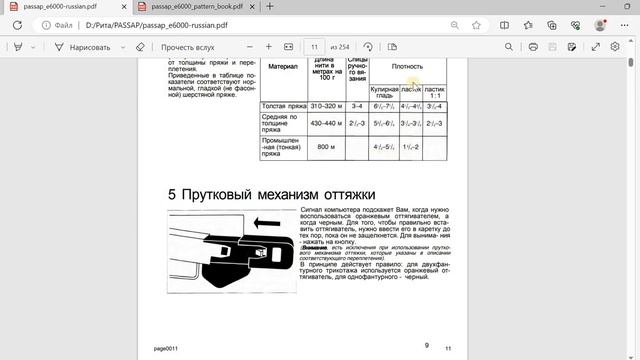This screenshot has width=640, height=360.
Task: Select the highlight tool in the PDF toolbar
Action: [18, 47]
